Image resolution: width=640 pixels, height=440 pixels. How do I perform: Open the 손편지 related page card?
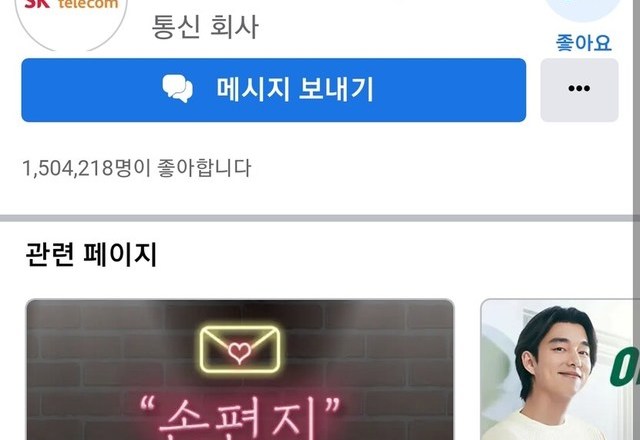[240, 370]
